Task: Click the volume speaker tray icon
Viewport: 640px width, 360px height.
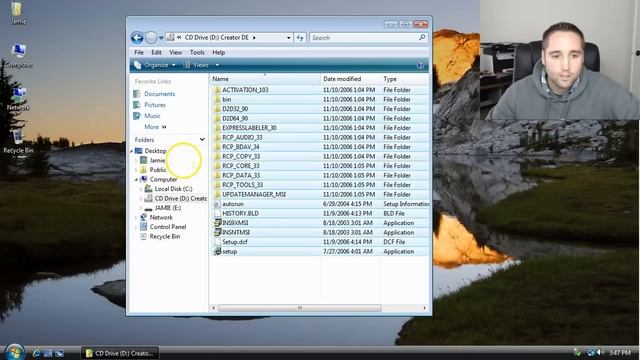Action: pos(601,352)
